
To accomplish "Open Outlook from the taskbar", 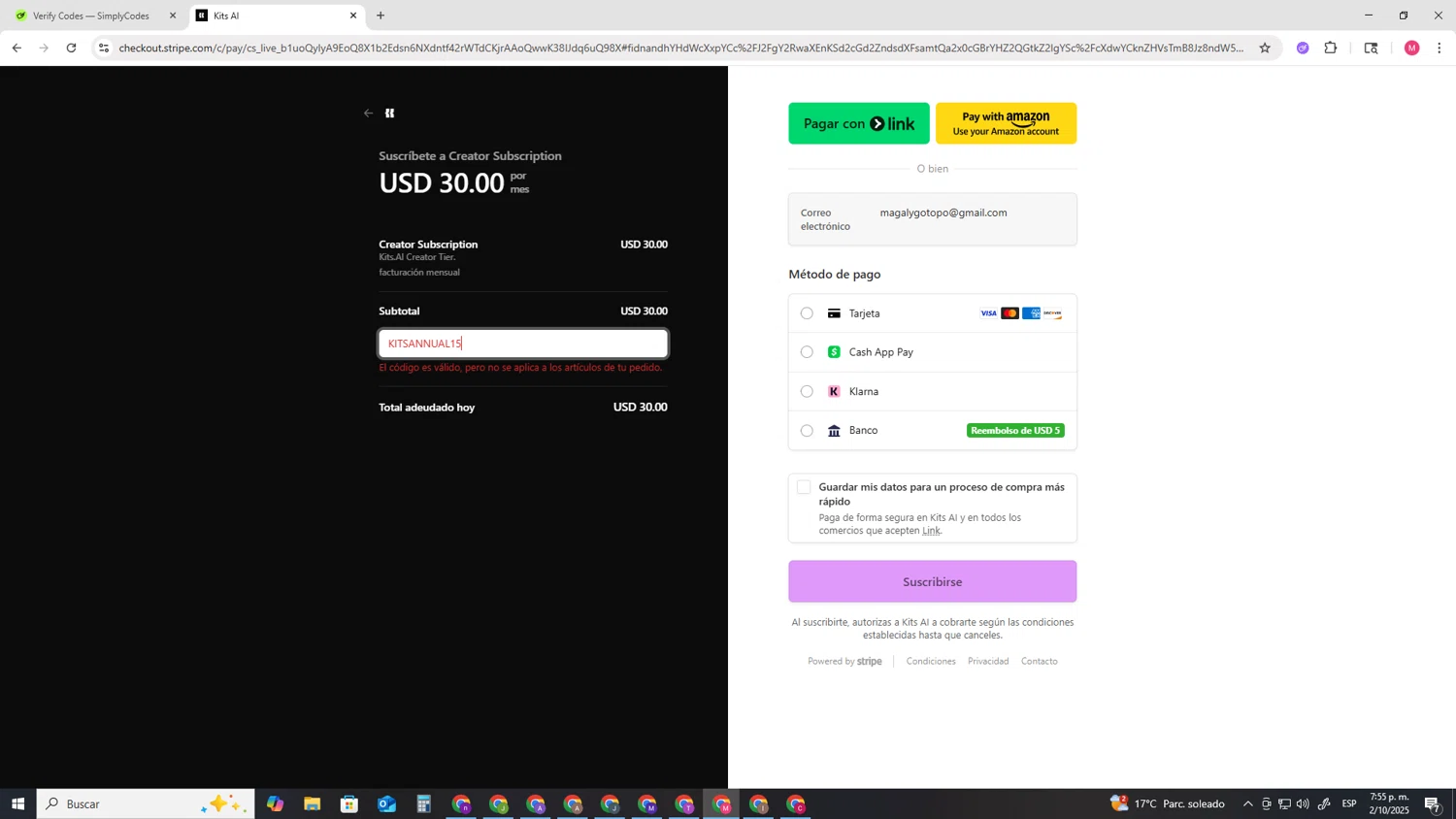I will [386, 803].
